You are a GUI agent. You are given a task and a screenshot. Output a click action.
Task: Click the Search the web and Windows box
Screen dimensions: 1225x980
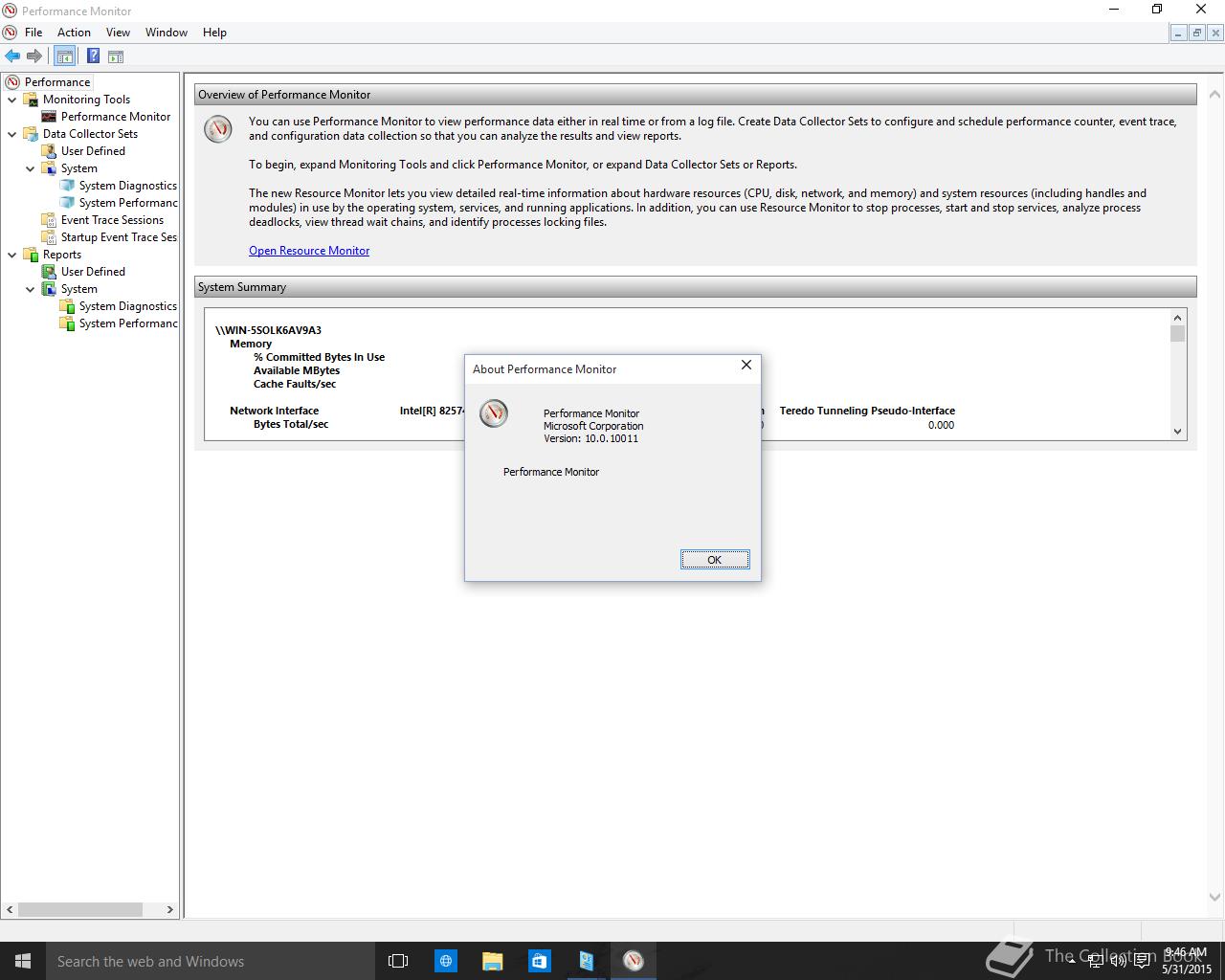tap(209, 961)
